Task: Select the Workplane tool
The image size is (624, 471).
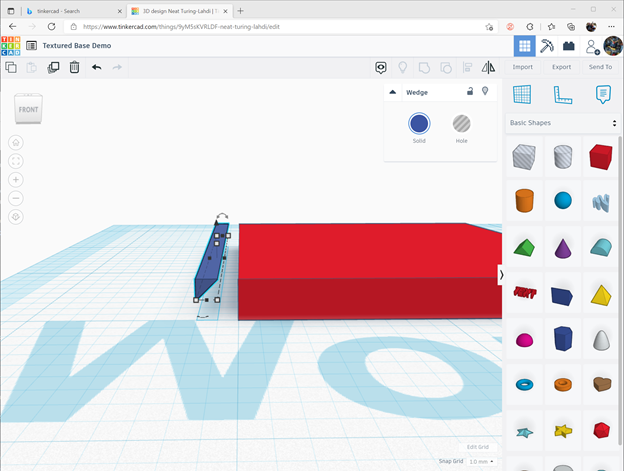Action: [x=522, y=95]
